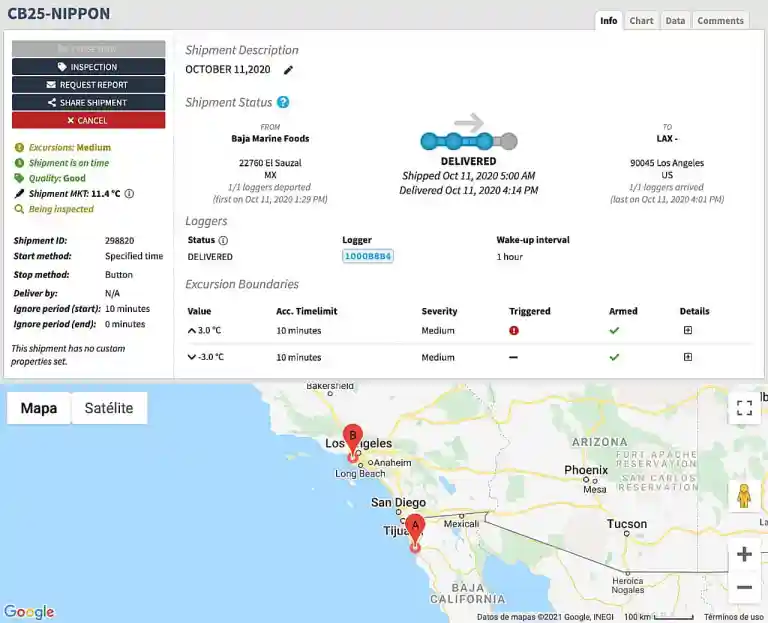Zoom out on the map
Screen dimensions: 768x623
coord(744,587)
